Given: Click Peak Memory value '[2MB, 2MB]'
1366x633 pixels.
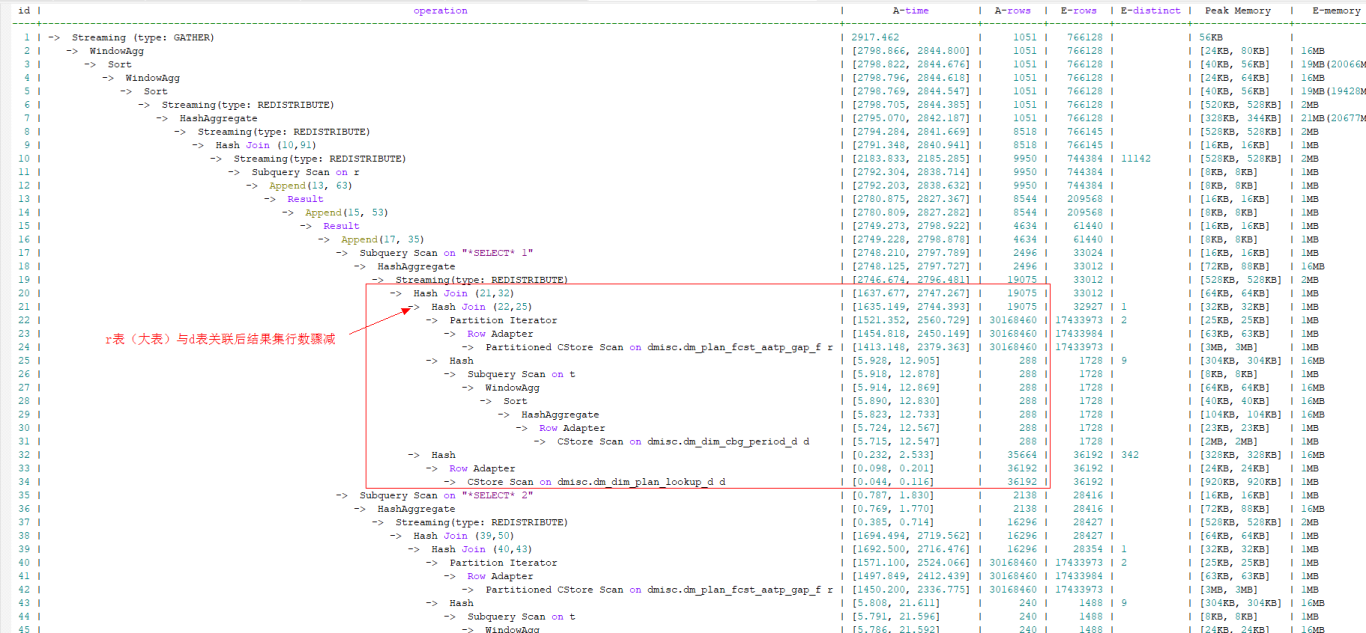Looking at the screenshot, I should [1230, 442].
